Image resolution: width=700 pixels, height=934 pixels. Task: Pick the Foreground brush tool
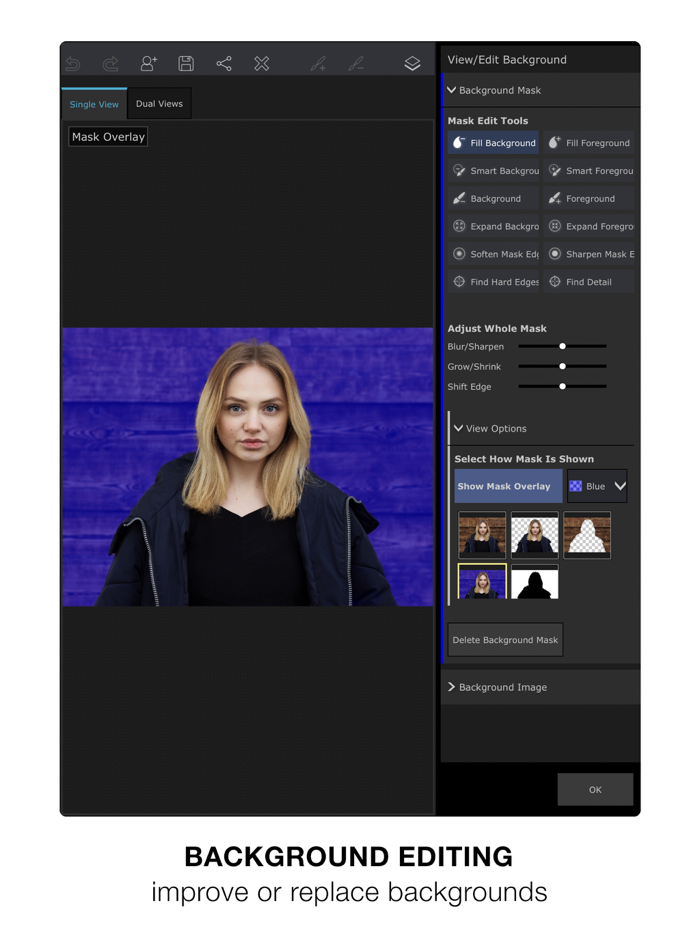pos(589,198)
